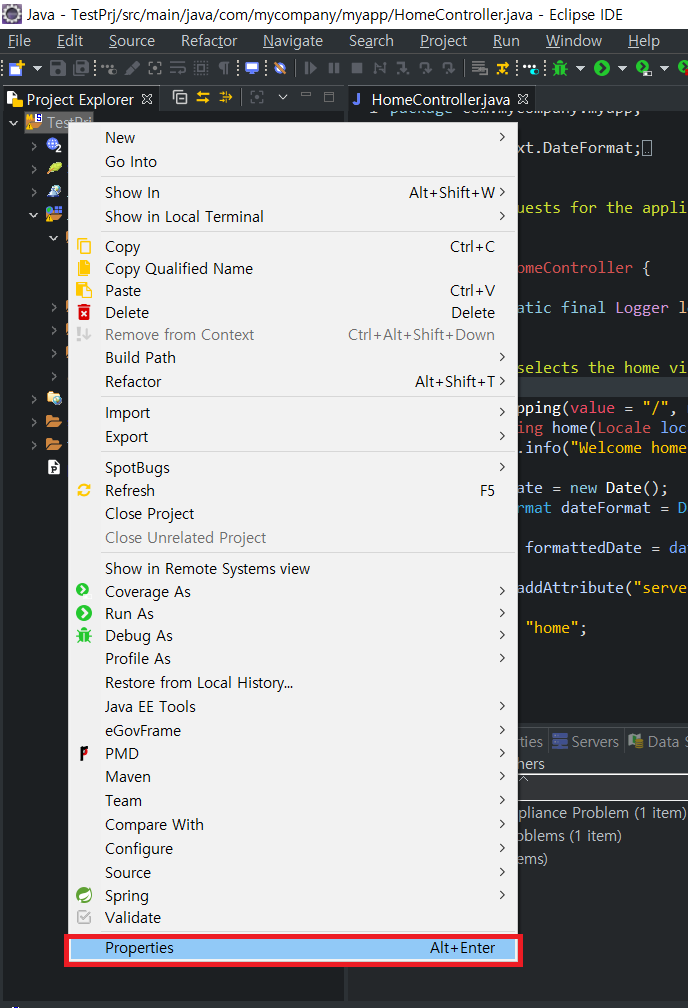Open the SpotBugs submenu
The width and height of the screenshot is (688, 1008).
[x=293, y=468]
